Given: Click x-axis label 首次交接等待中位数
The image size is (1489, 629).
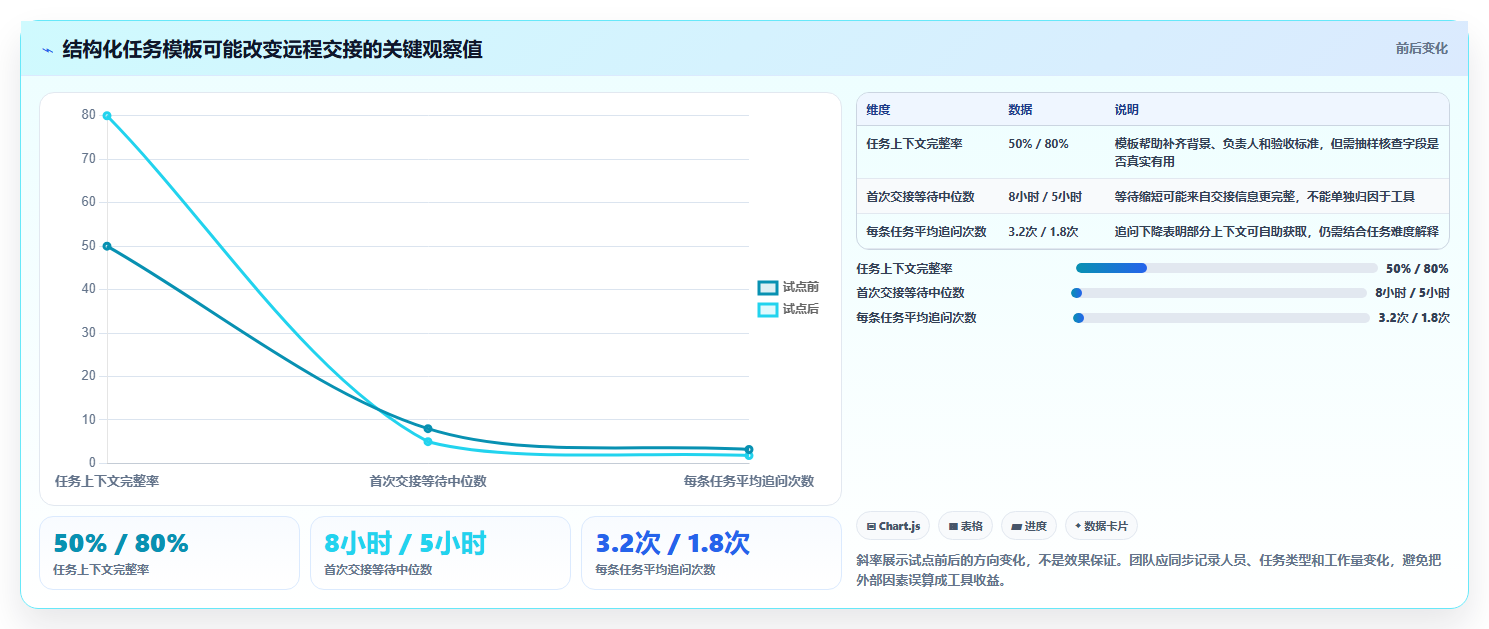Looking at the screenshot, I should click(428, 481).
